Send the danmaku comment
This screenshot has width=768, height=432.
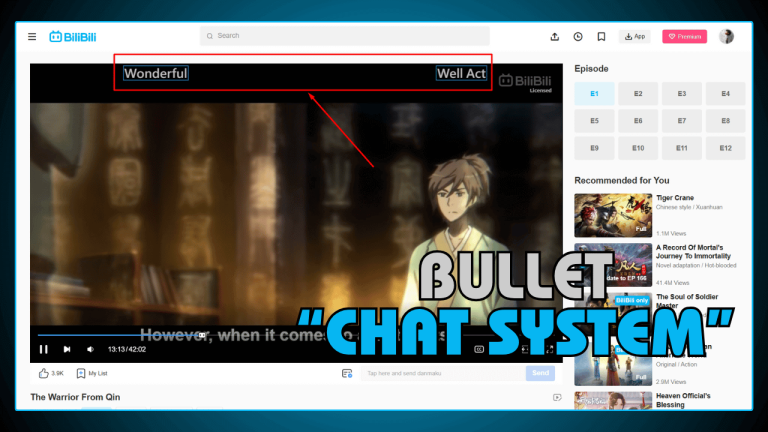540,373
